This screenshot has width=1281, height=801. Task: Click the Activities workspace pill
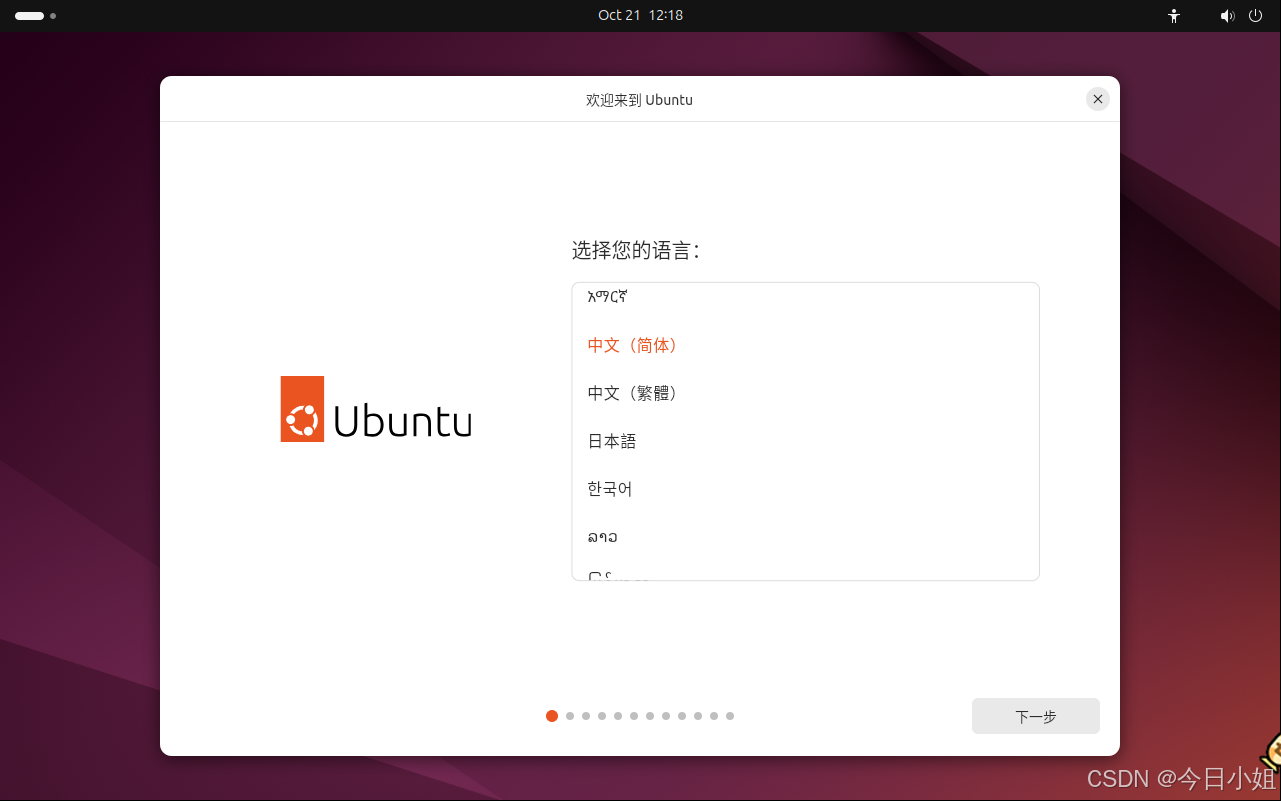[x=29, y=16]
